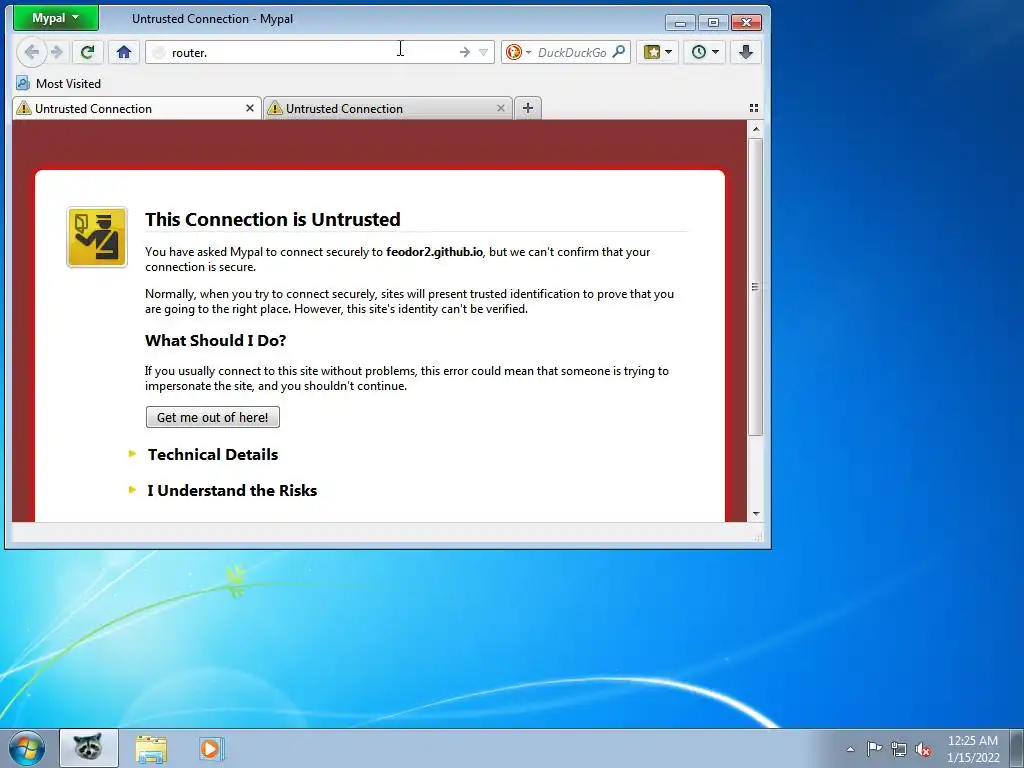1024x768 pixels.
Task: Click the network status tray icon
Action: 899,749
